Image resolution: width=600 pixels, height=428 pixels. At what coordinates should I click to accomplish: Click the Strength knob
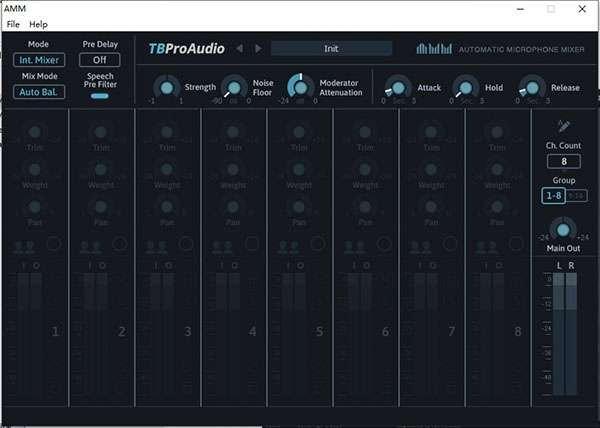tap(167, 88)
